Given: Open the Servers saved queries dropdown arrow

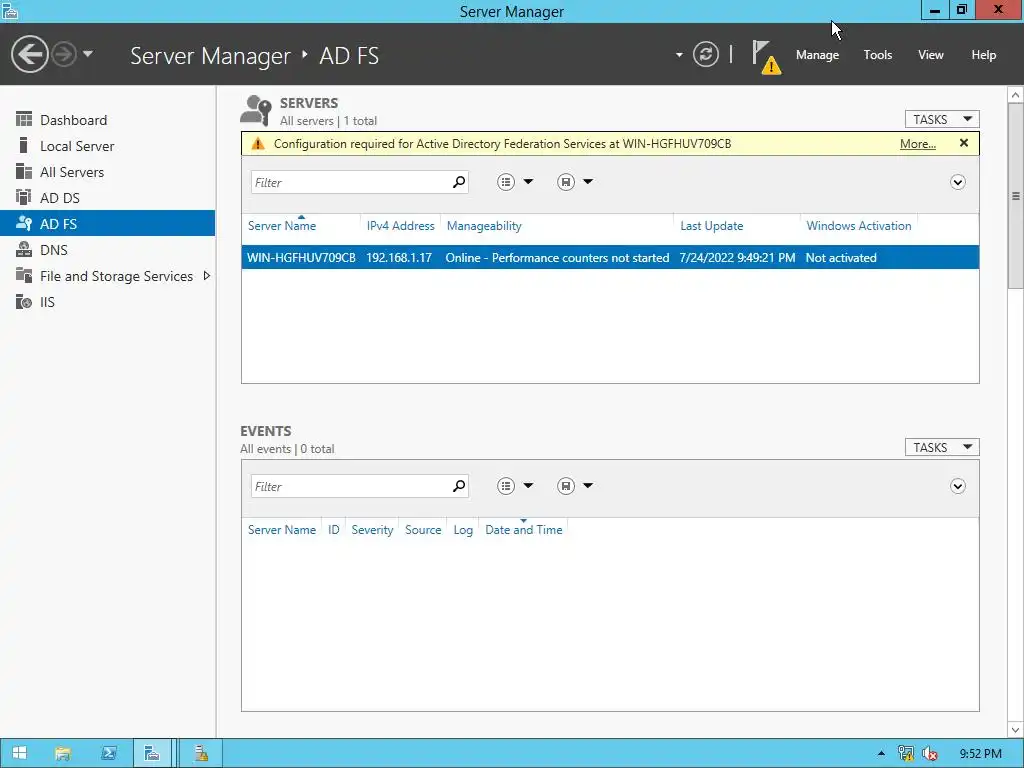Looking at the screenshot, I should 588,182.
